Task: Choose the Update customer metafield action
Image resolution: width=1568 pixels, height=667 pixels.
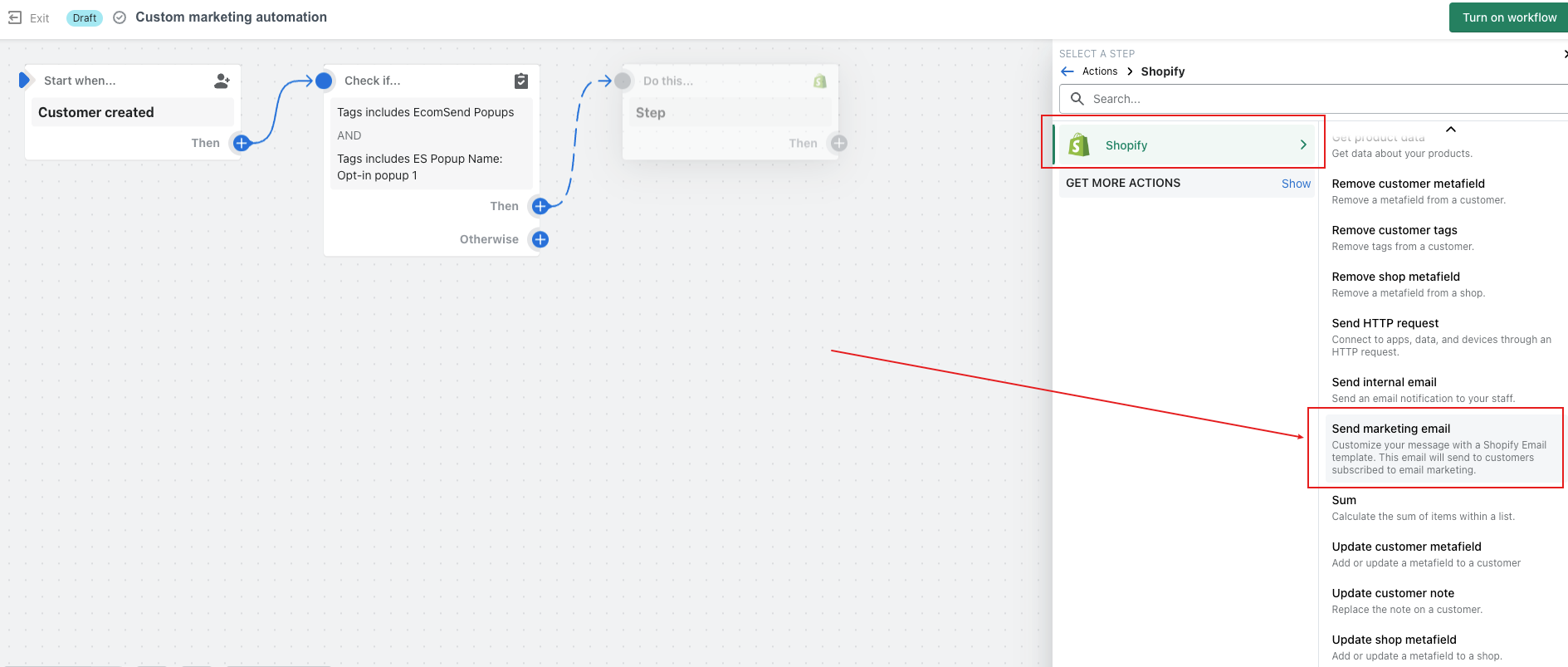Action: pos(1443,554)
